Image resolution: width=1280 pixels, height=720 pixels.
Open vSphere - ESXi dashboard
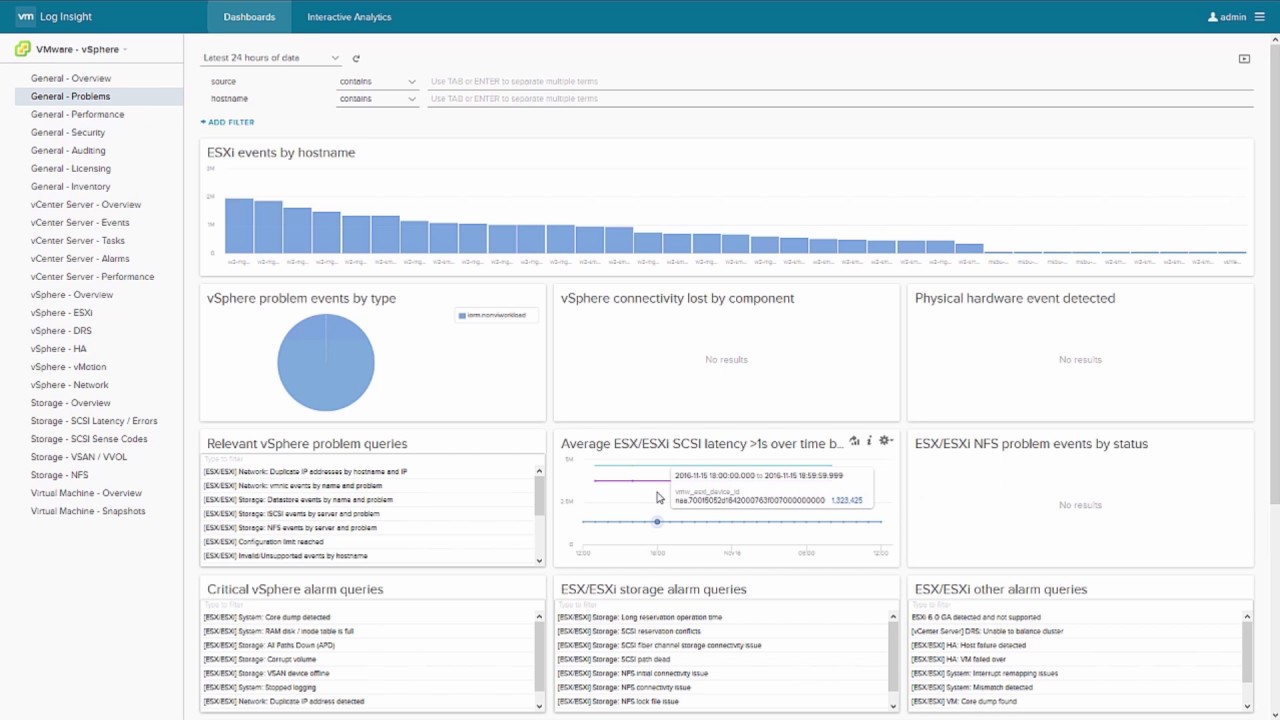click(x=61, y=313)
